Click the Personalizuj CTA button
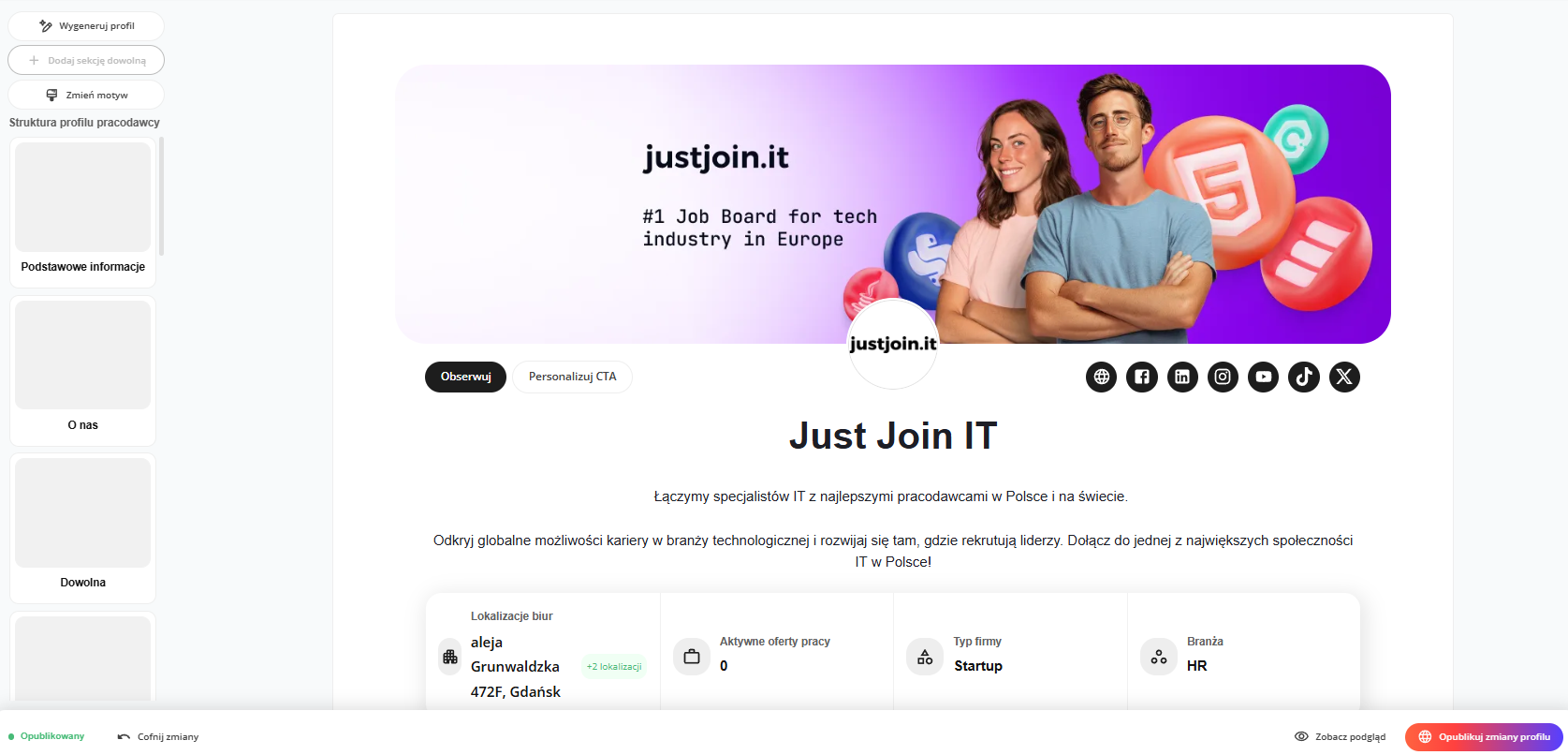 click(572, 377)
